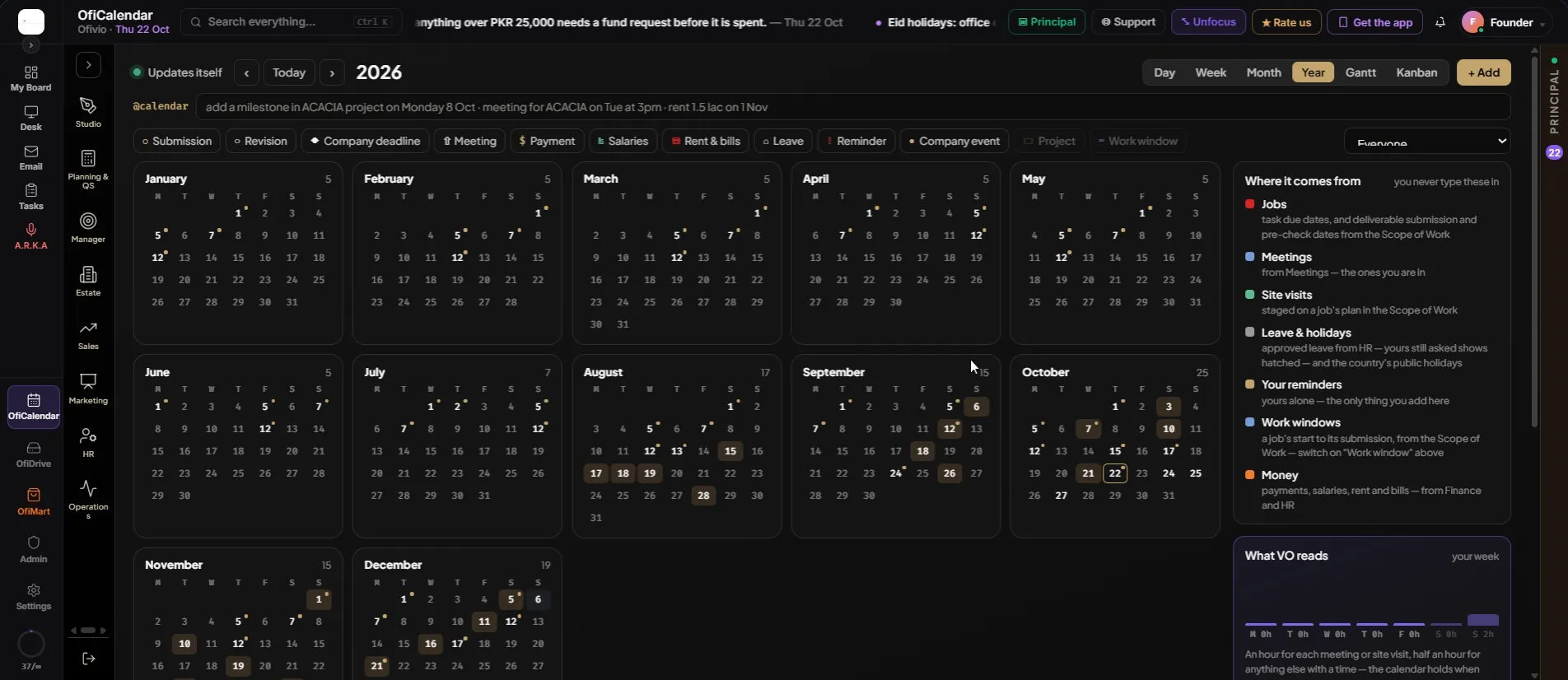Select the Year view tab
1568x680 pixels.
tap(1313, 72)
